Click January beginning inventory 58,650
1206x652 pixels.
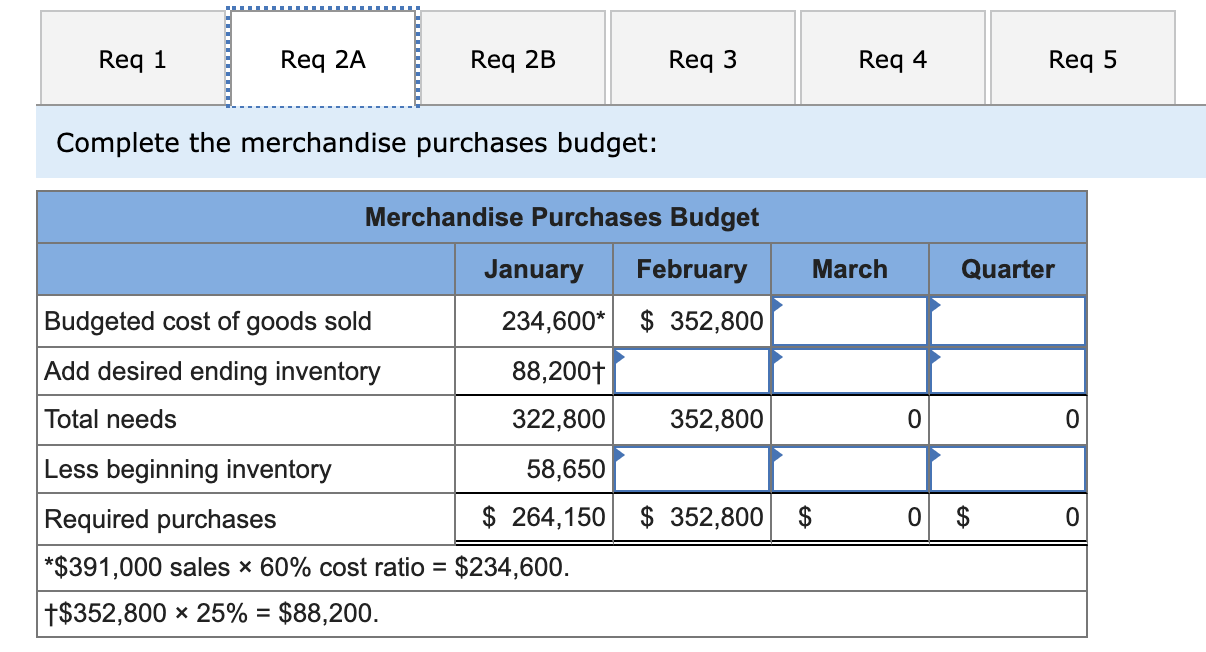click(566, 469)
